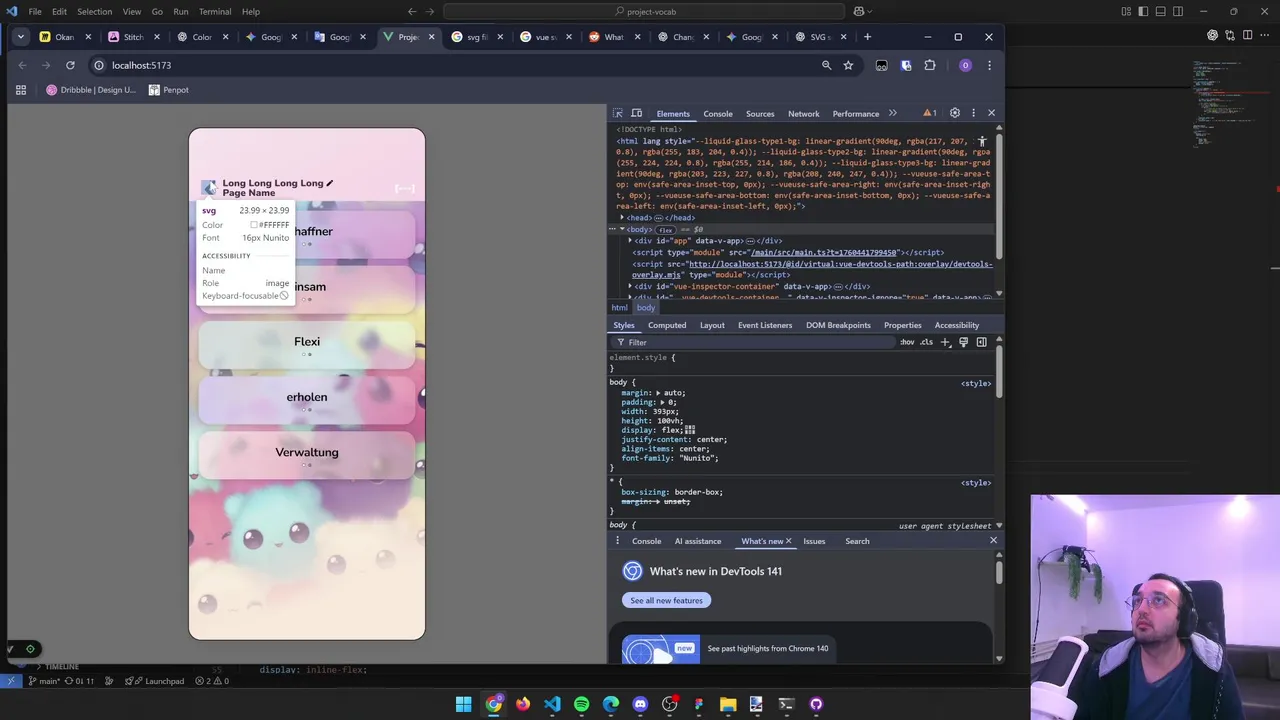Open the Terminal menu in VS Code
Image resolution: width=1280 pixels, height=720 pixels.
215,11
